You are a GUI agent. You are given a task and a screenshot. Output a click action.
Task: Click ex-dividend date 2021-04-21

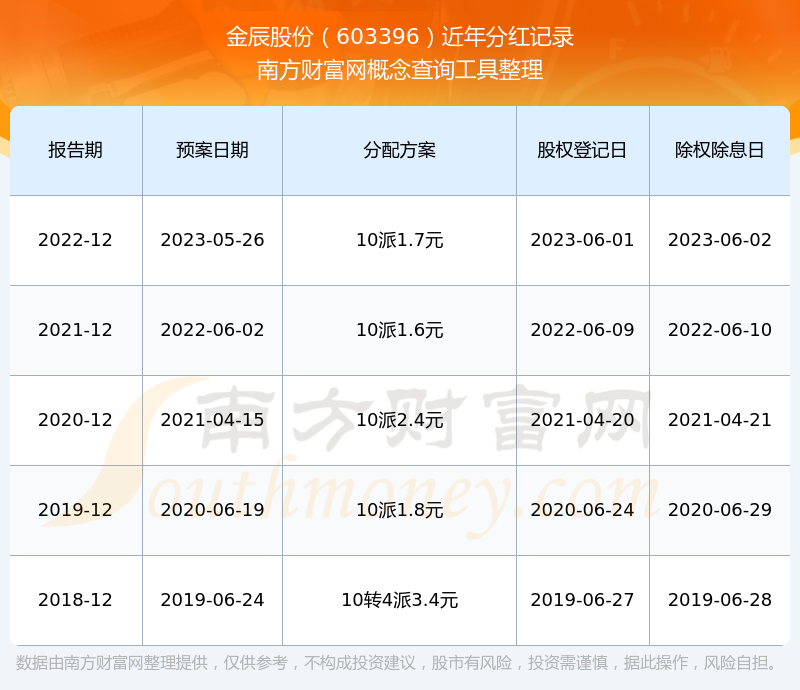click(x=719, y=420)
